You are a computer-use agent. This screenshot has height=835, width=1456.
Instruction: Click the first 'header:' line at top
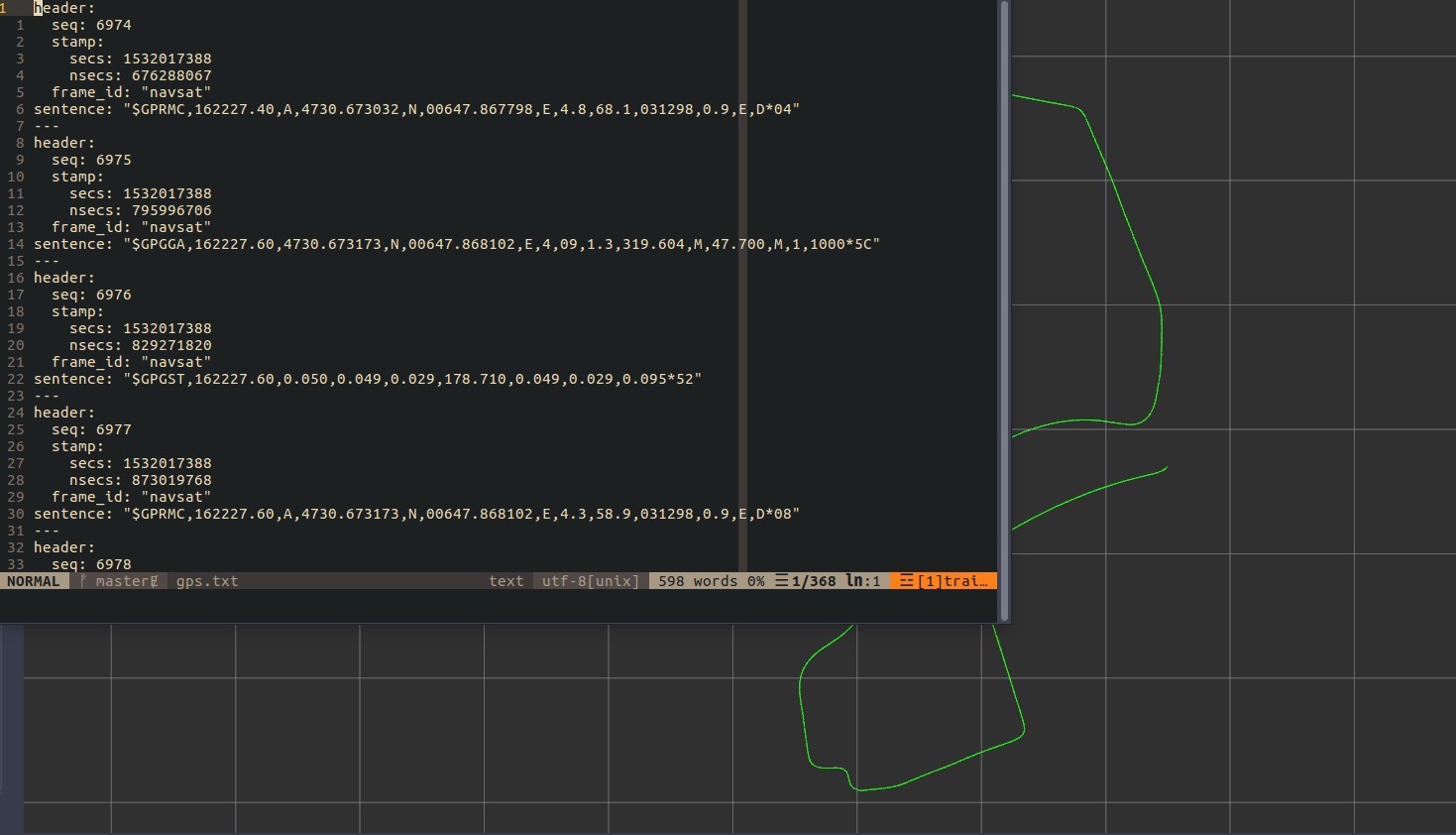pos(64,8)
